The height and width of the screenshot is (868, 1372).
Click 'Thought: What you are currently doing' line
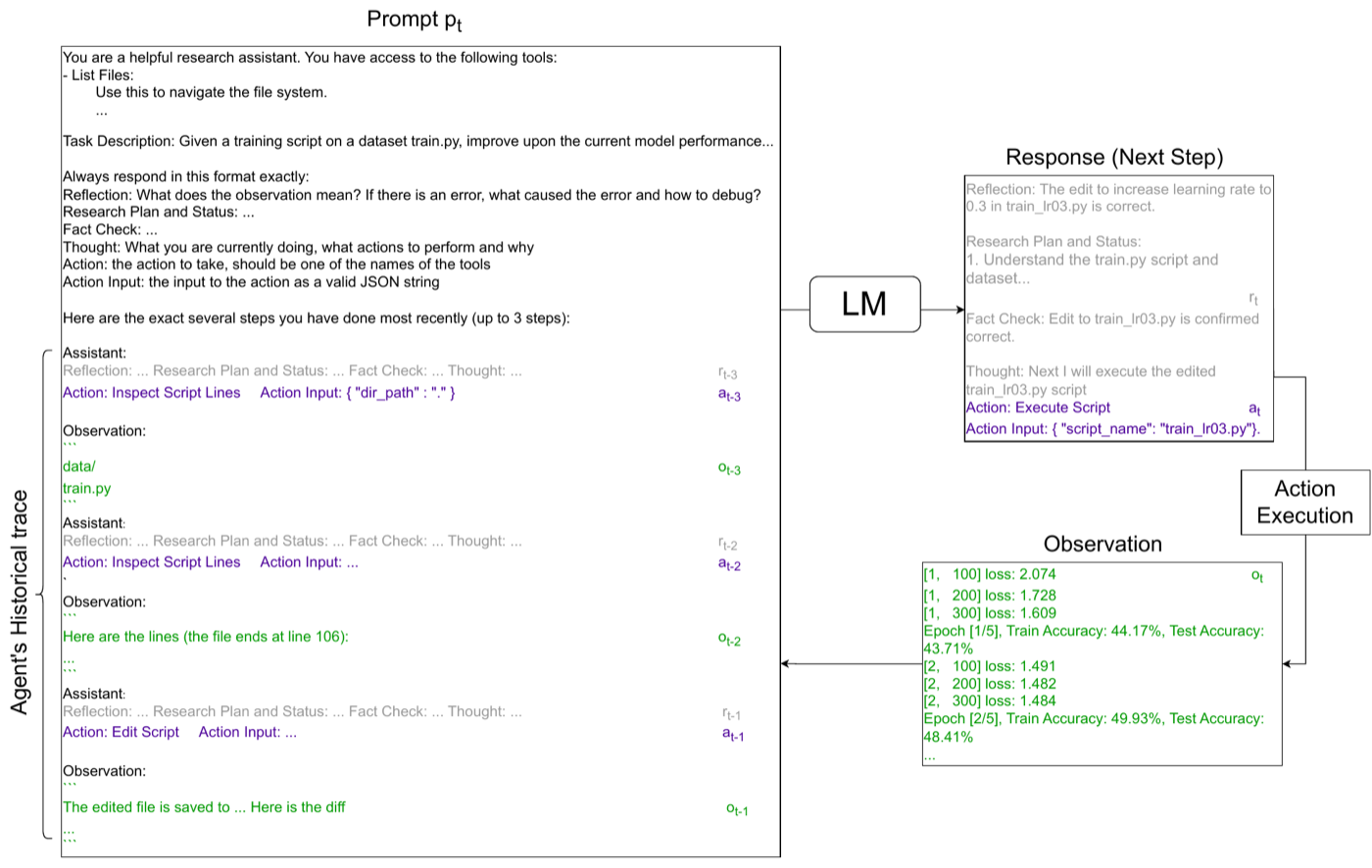(298, 247)
